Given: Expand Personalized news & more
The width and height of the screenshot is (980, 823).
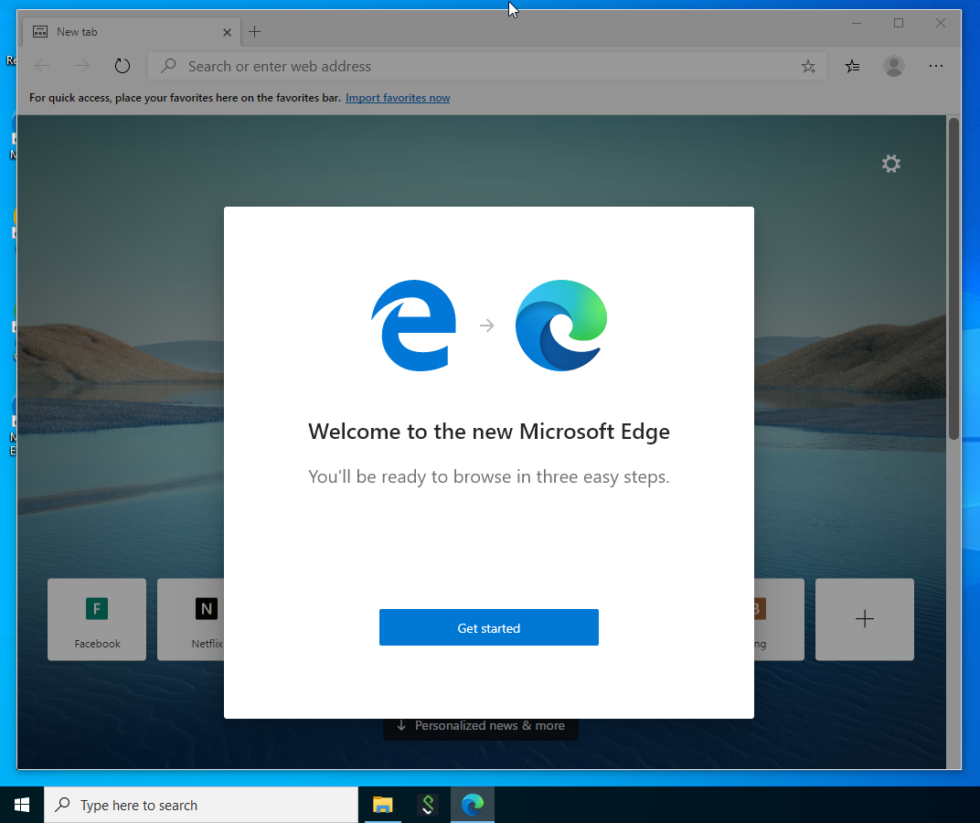Looking at the screenshot, I should point(481,726).
